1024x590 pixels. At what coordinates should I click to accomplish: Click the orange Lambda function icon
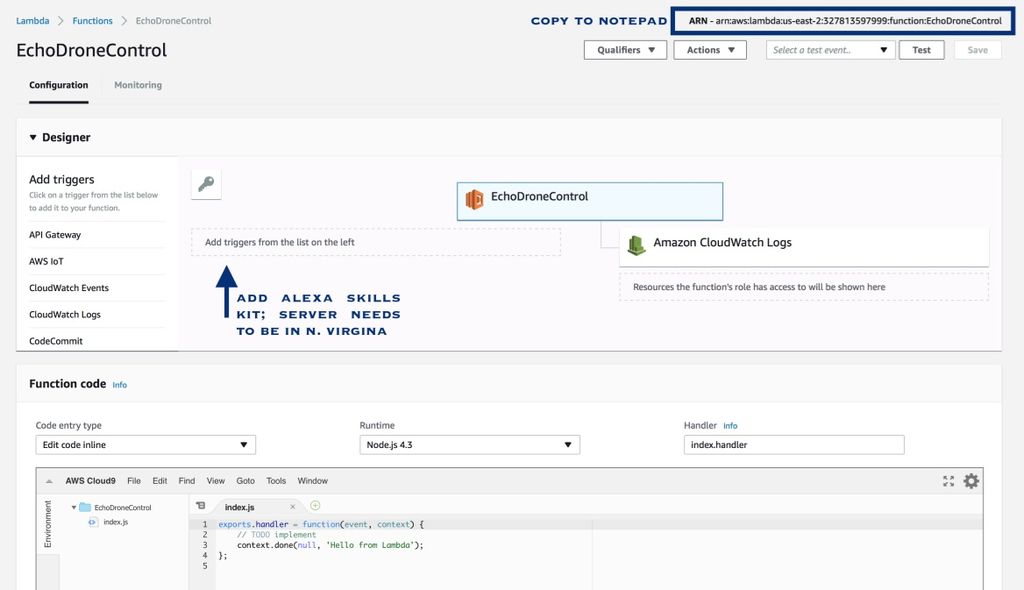[475, 199]
